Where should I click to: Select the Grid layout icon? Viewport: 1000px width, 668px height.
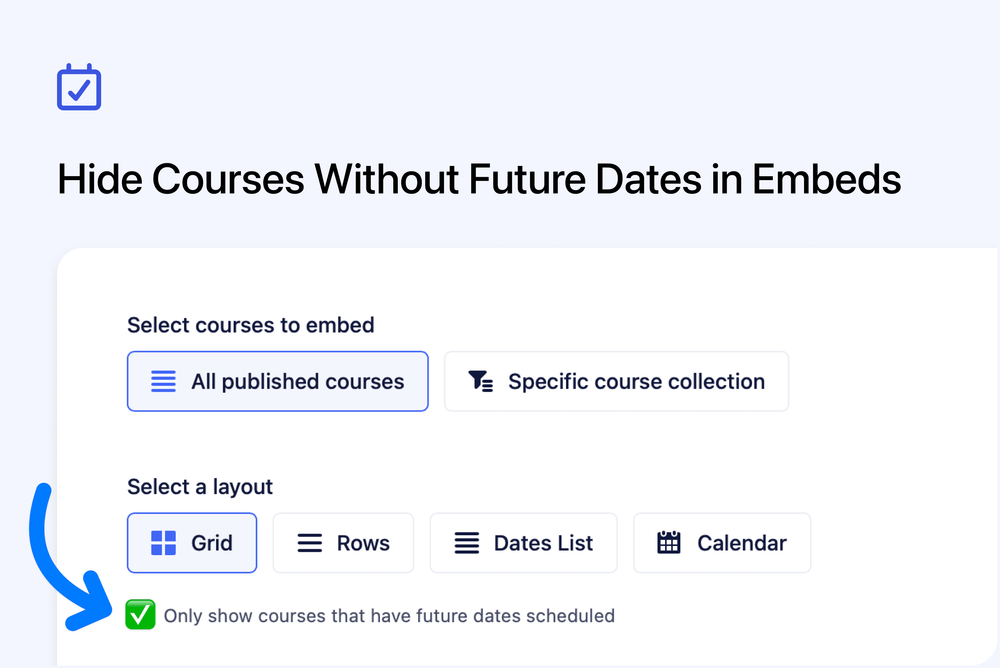click(162, 542)
